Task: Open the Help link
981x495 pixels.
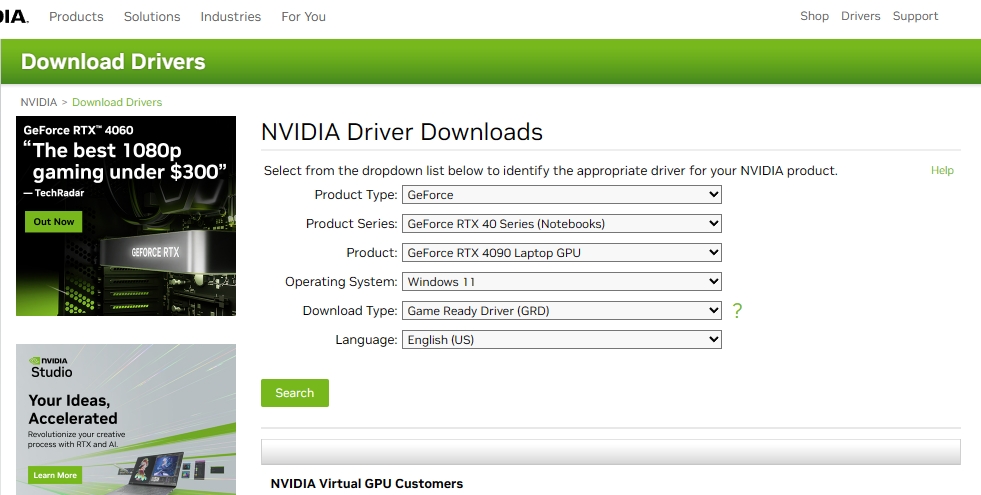Action: 942,170
